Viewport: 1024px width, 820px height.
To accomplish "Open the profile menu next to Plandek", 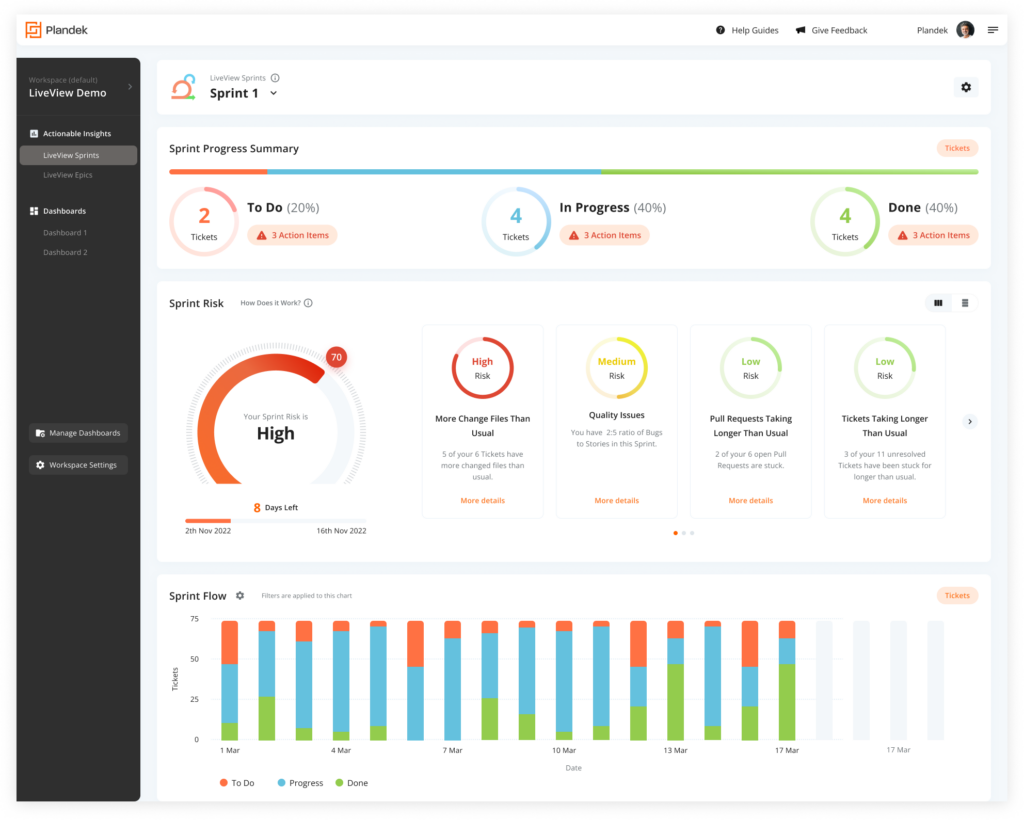I will (964, 30).
